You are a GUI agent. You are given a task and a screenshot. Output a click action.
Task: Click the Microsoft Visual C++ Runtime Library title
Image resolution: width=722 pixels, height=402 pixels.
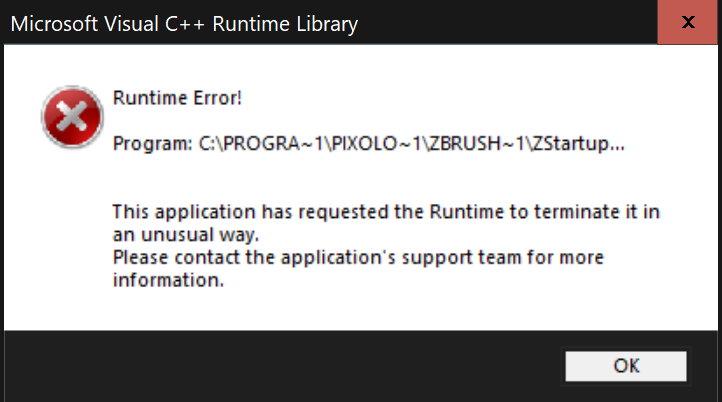[x=183, y=23]
